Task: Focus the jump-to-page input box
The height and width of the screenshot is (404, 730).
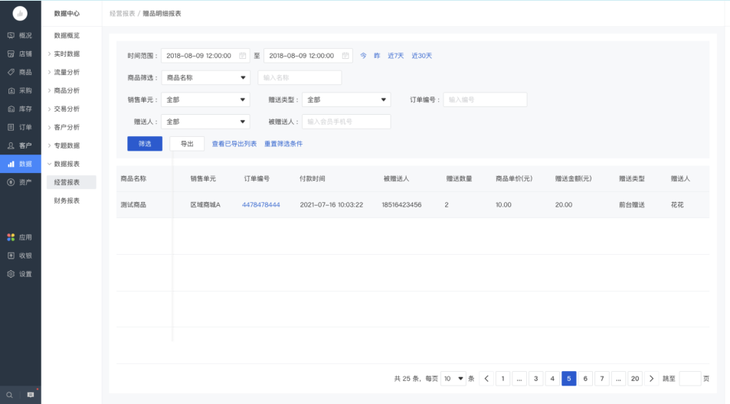Action: tap(690, 378)
